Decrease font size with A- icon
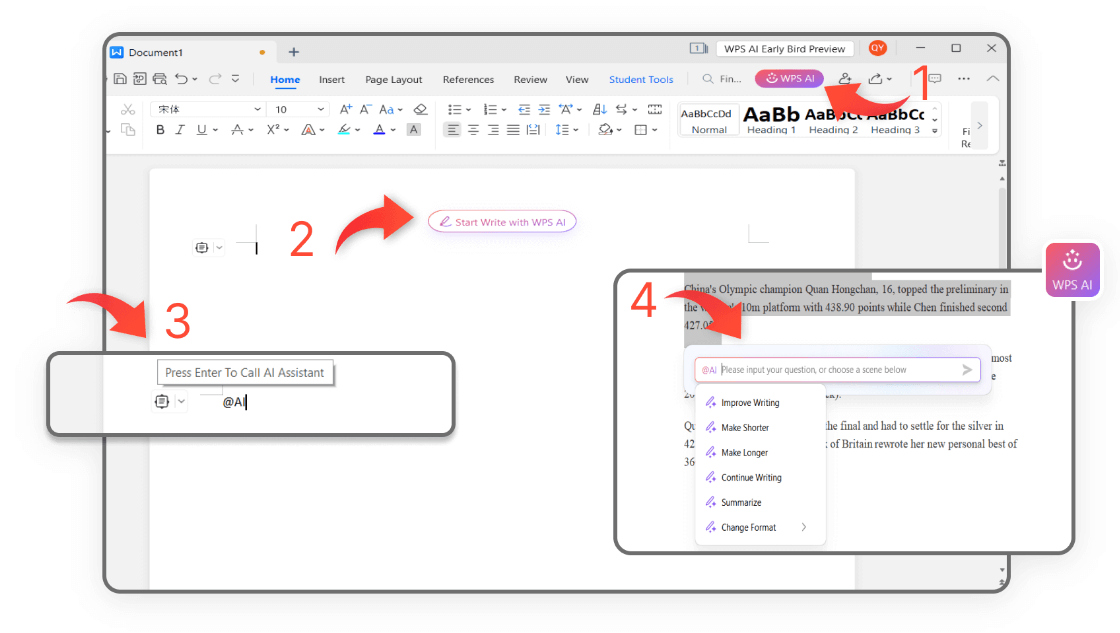The height and width of the screenshot is (633, 1120). coord(365,109)
